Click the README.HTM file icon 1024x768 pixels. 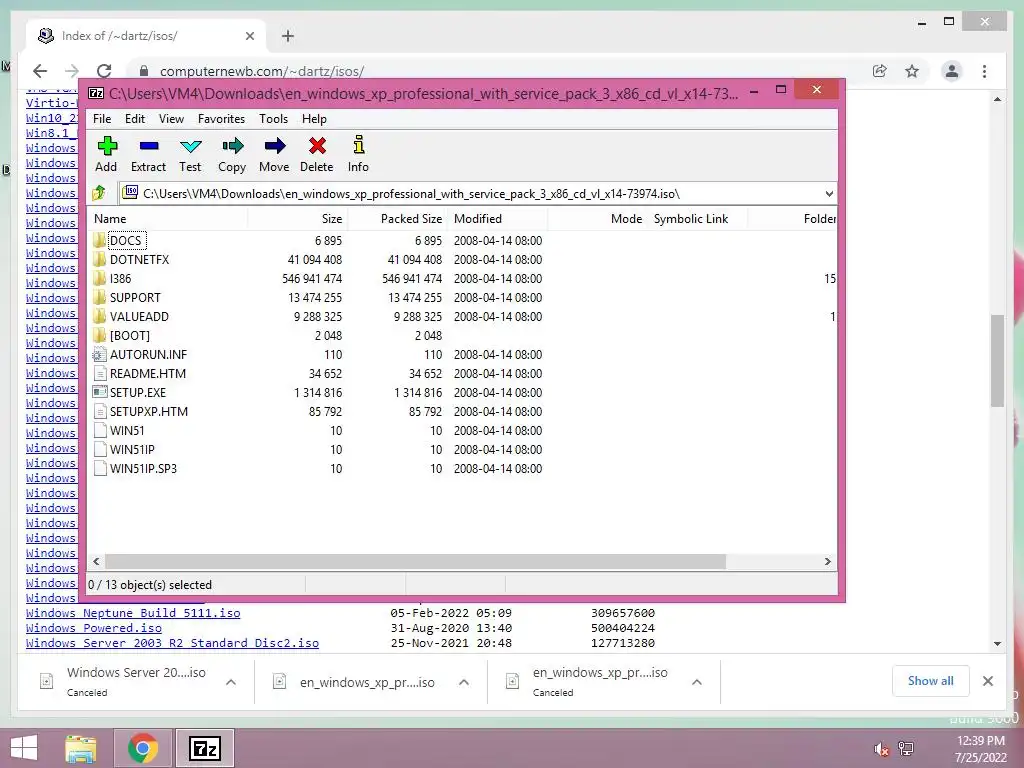click(99, 374)
